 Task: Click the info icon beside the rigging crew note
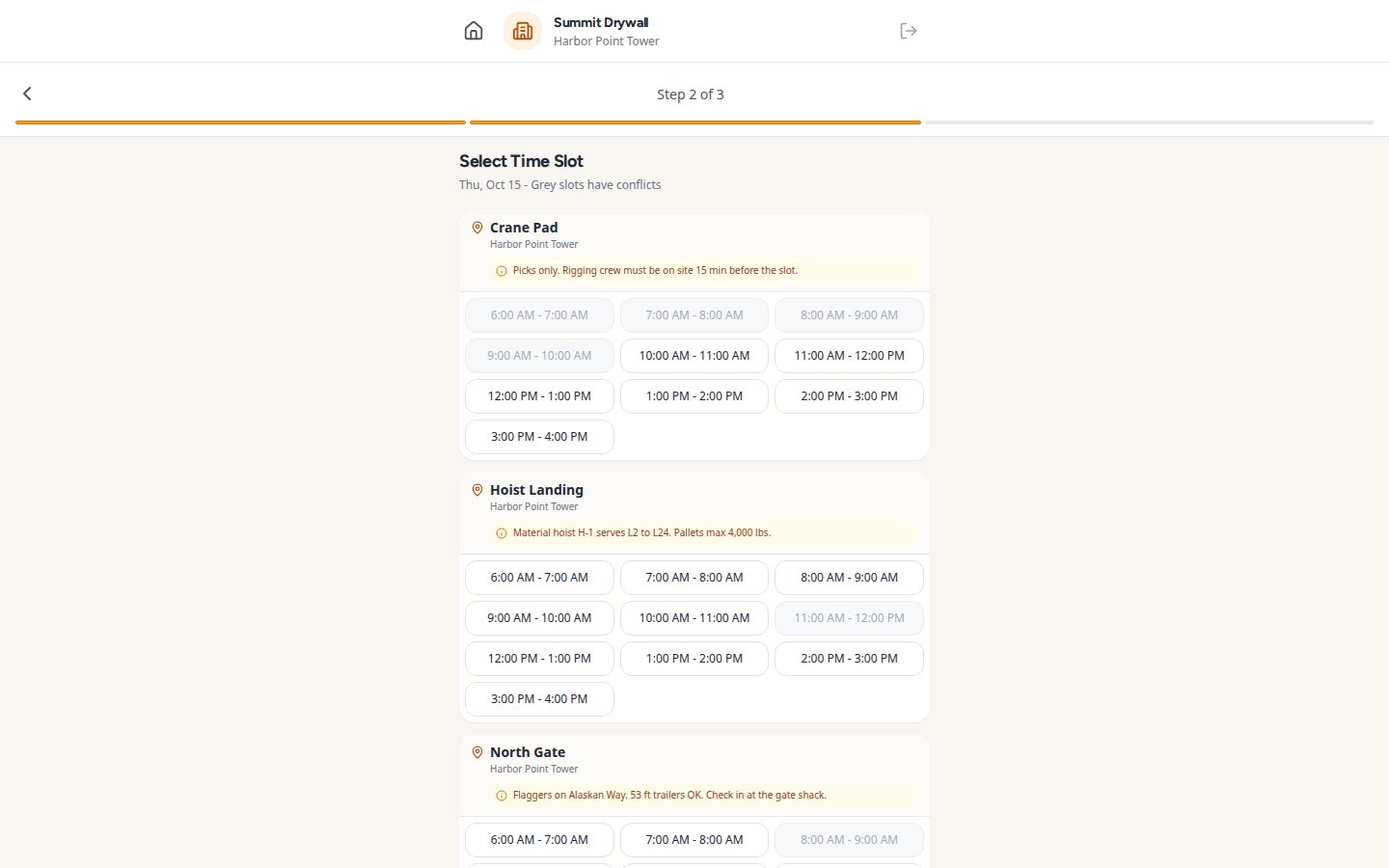pos(501,271)
